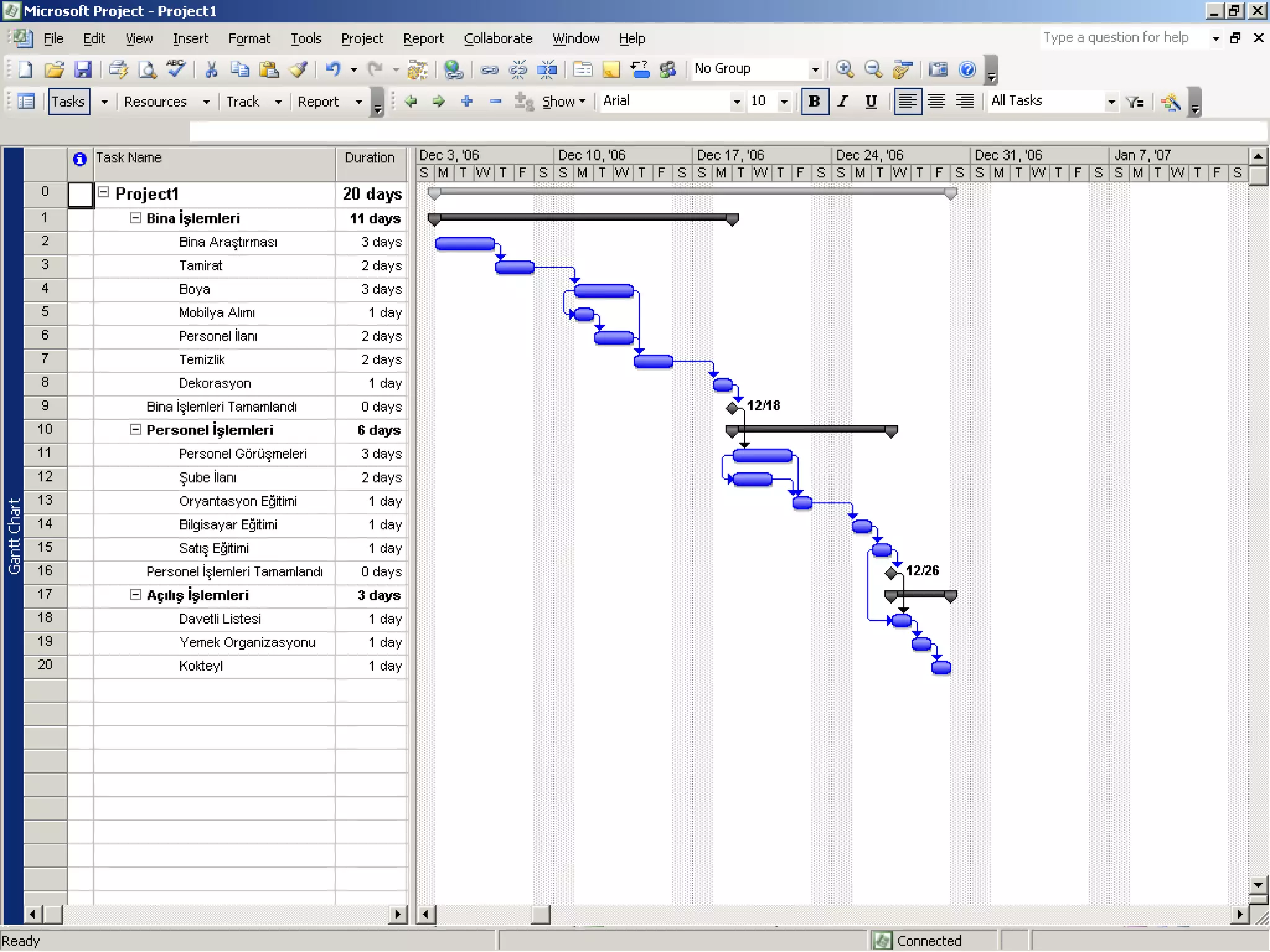Open the All Tasks filter dropdown
Viewport: 1270px width, 952px height.
tap(1111, 102)
